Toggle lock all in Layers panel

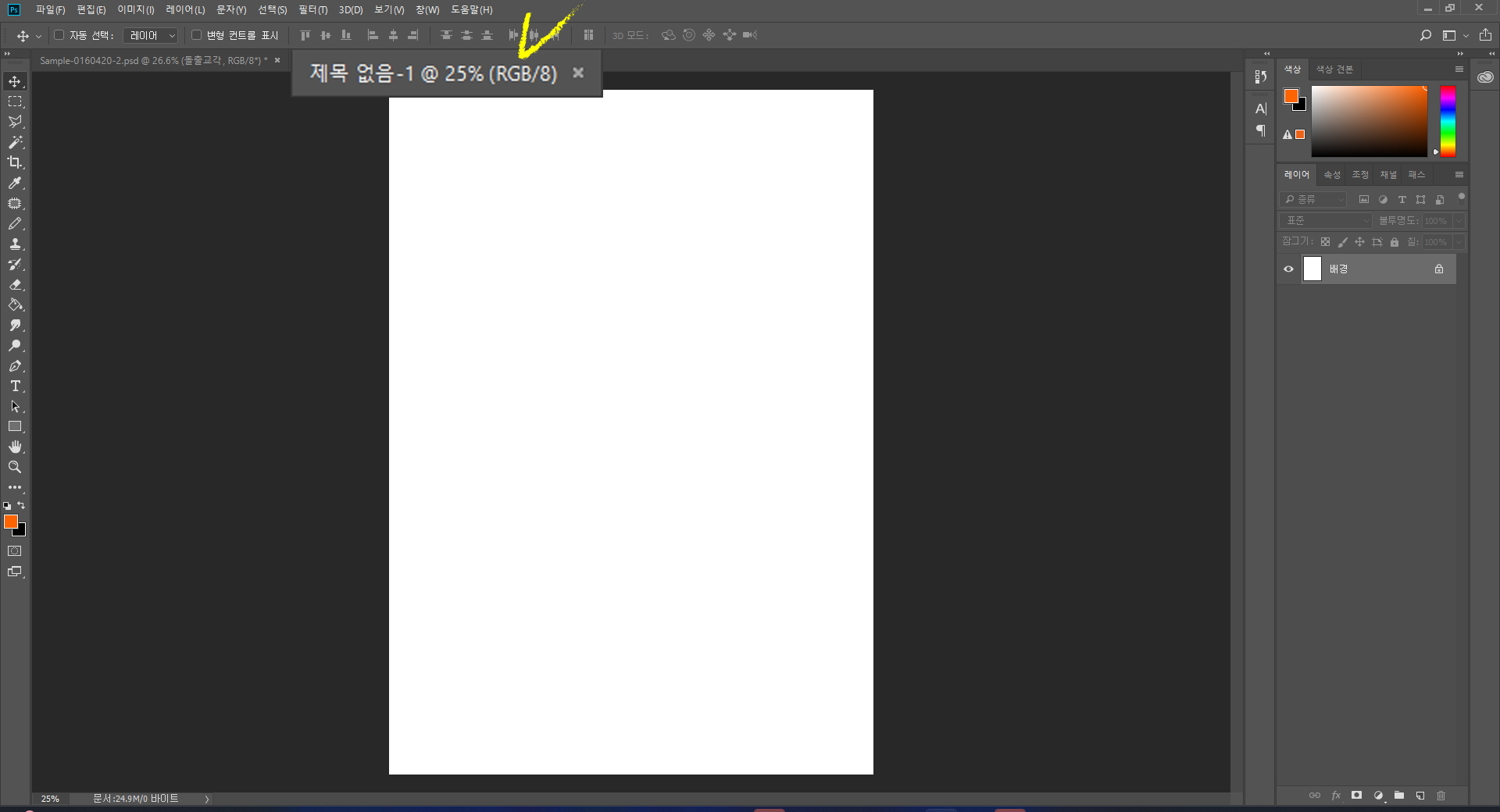[1395, 242]
